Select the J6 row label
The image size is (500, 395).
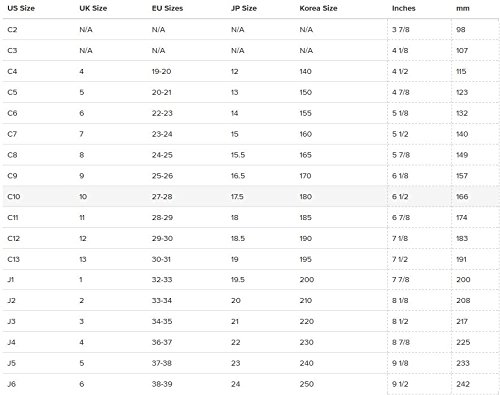coord(12,384)
